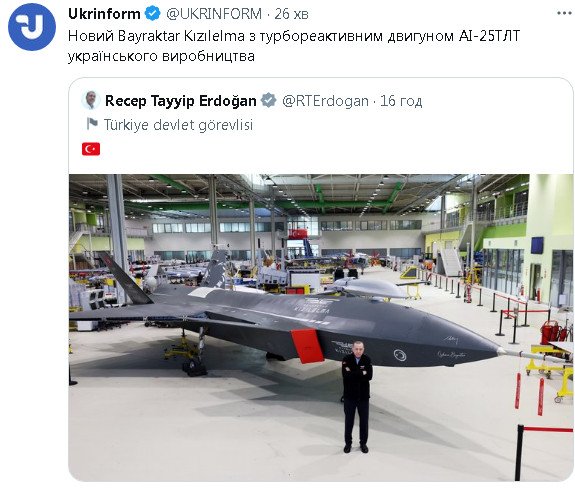The width and height of the screenshot is (575, 489).
Task: Click the tweet text about Bayraktar Kızılelma
Action: (294, 46)
